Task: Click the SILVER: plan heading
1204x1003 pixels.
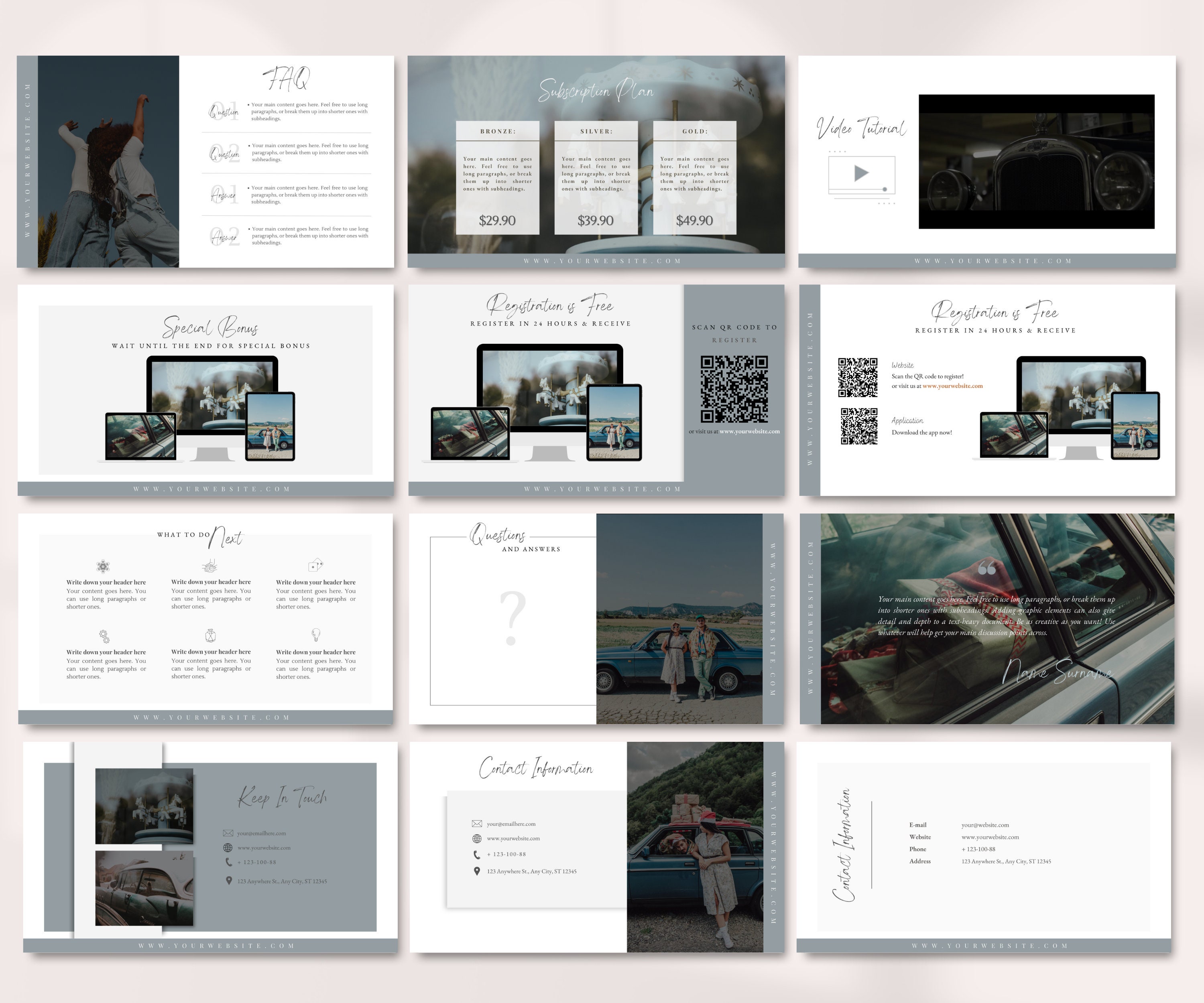Action: click(596, 131)
